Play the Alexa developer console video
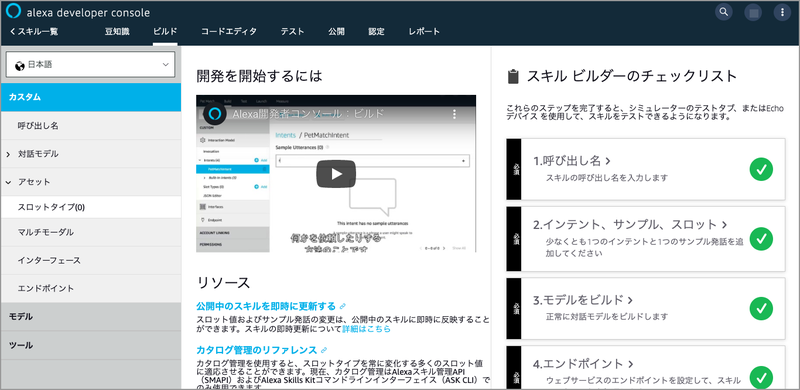The height and width of the screenshot is (390, 800). [336, 174]
